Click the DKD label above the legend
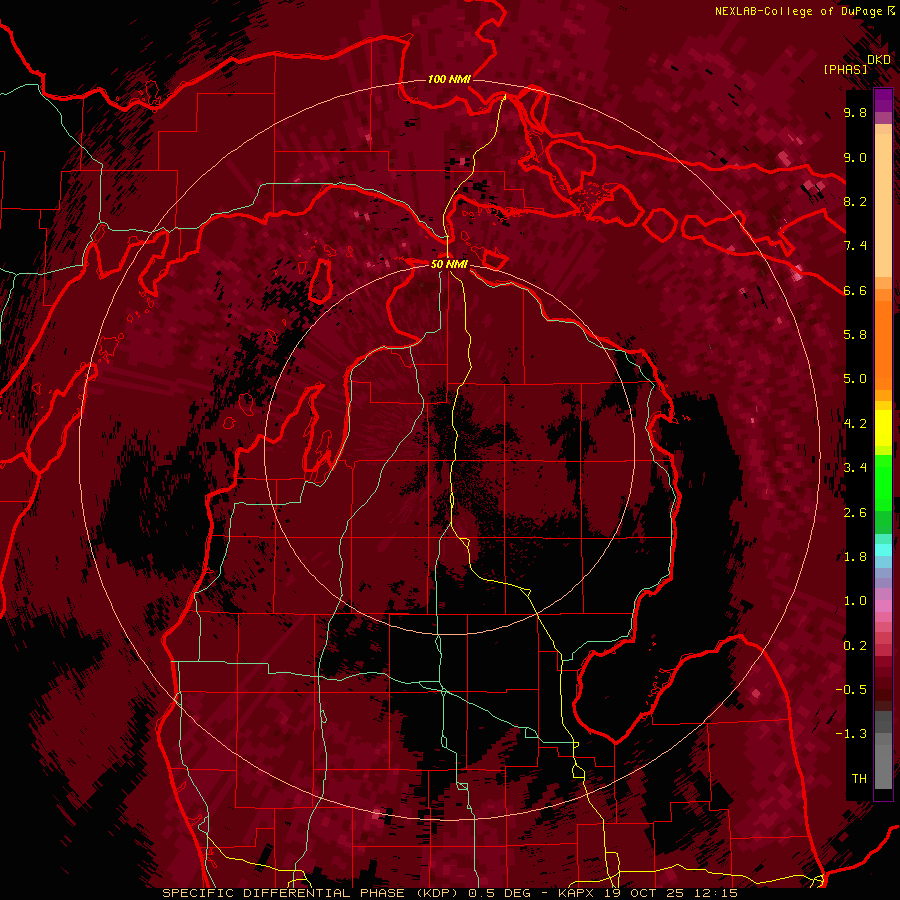900x900 pixels. tap(879, 60)
